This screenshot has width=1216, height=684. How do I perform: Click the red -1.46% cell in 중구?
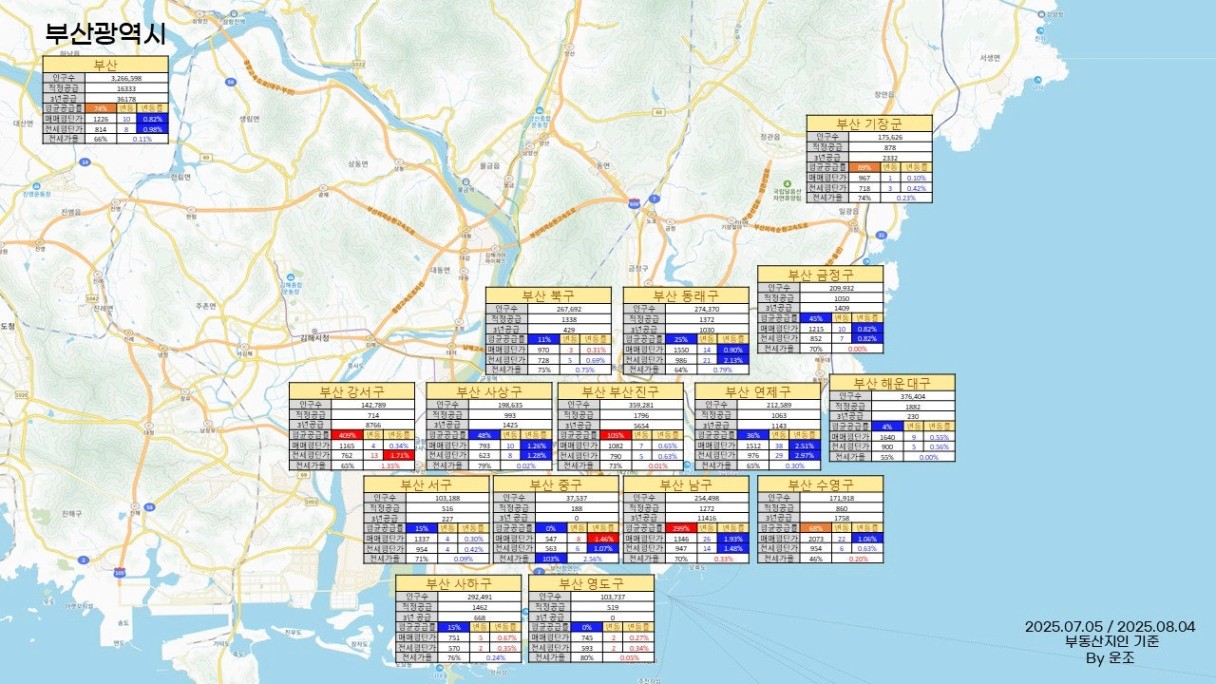click(x=602, y=538)
